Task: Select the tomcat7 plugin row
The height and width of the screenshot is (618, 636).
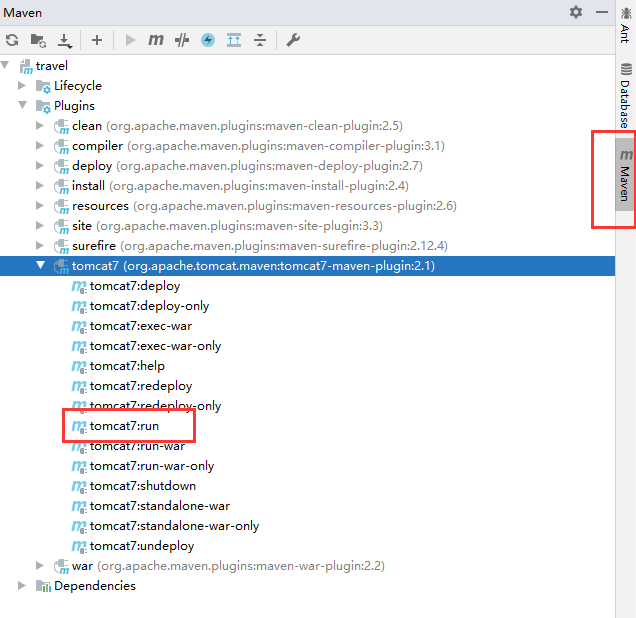Action: tap(307, 266)
